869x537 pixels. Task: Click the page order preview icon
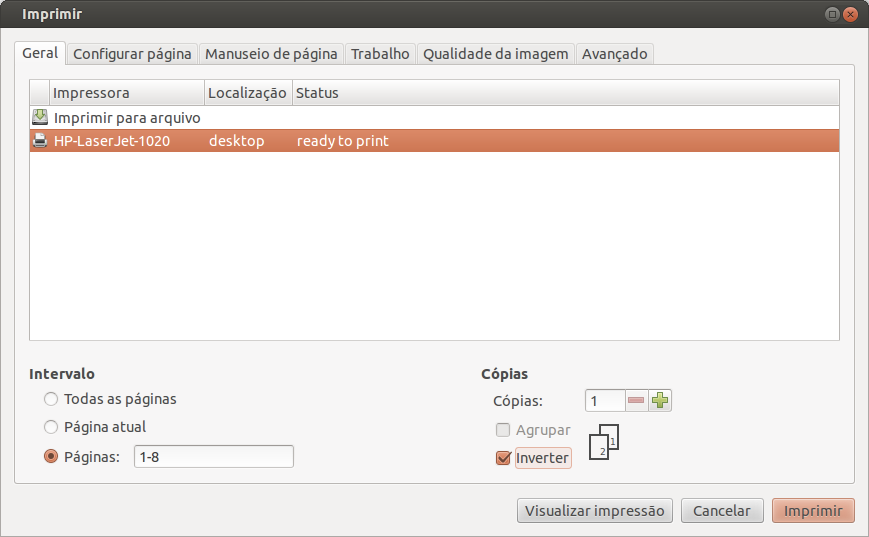tap(604, 442)
